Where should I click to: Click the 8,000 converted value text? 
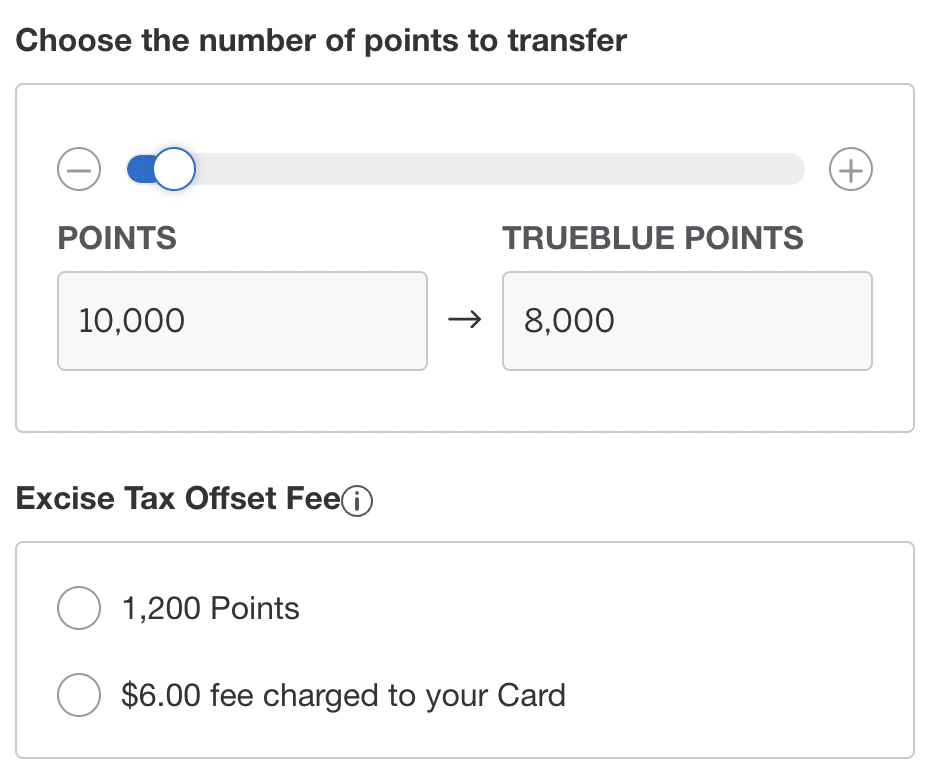click(569, 321)
